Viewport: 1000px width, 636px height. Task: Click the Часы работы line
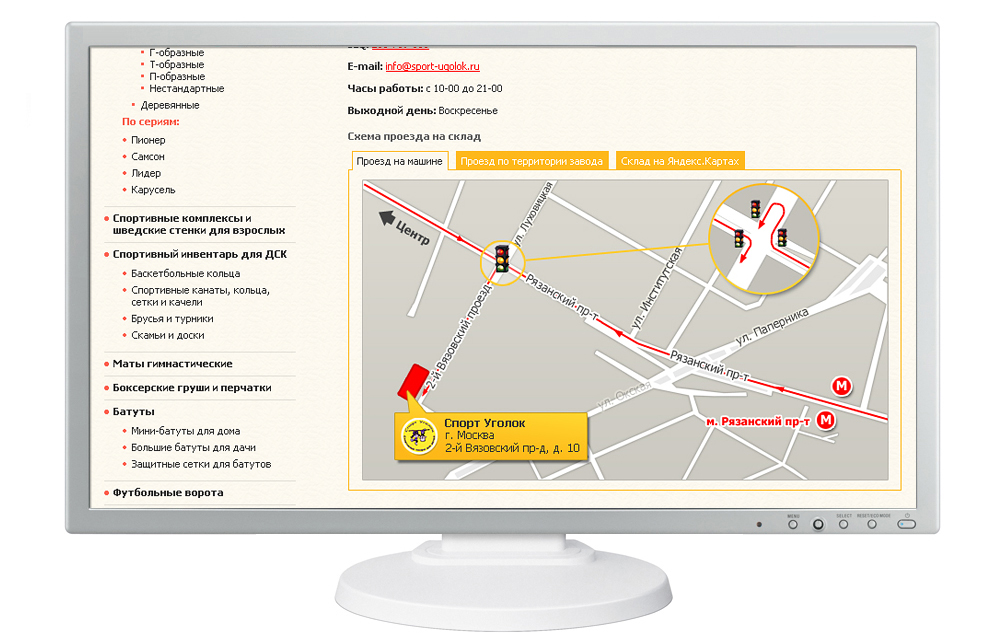[x=425, y=89]
